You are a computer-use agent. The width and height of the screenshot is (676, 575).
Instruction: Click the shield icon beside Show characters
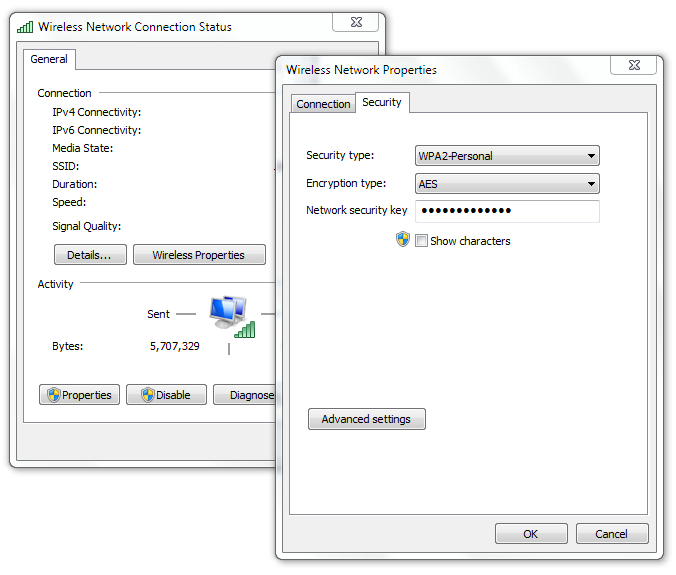point(403,240)
